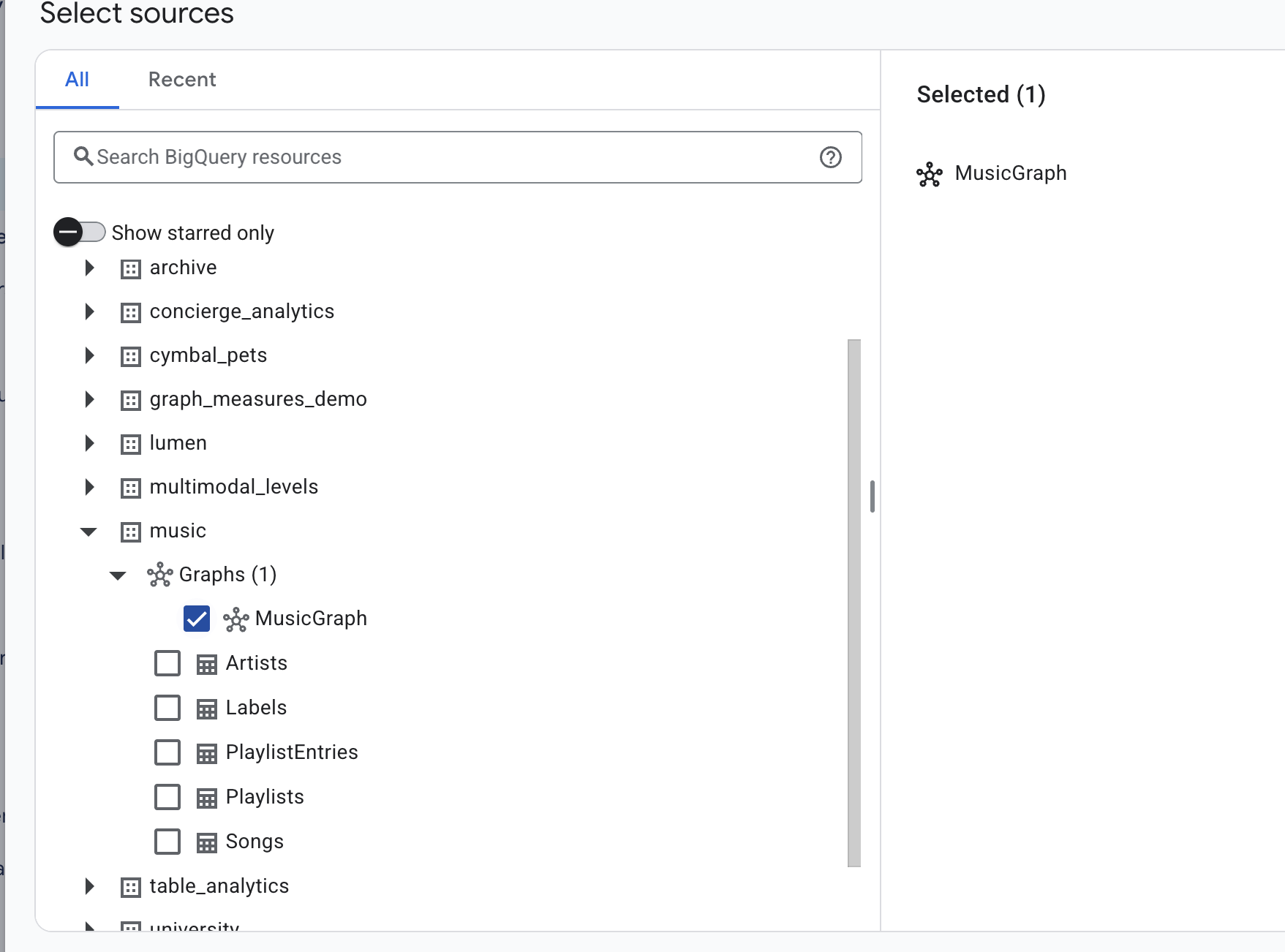
Task: Switch to the All tab
Action: [78, 80]
